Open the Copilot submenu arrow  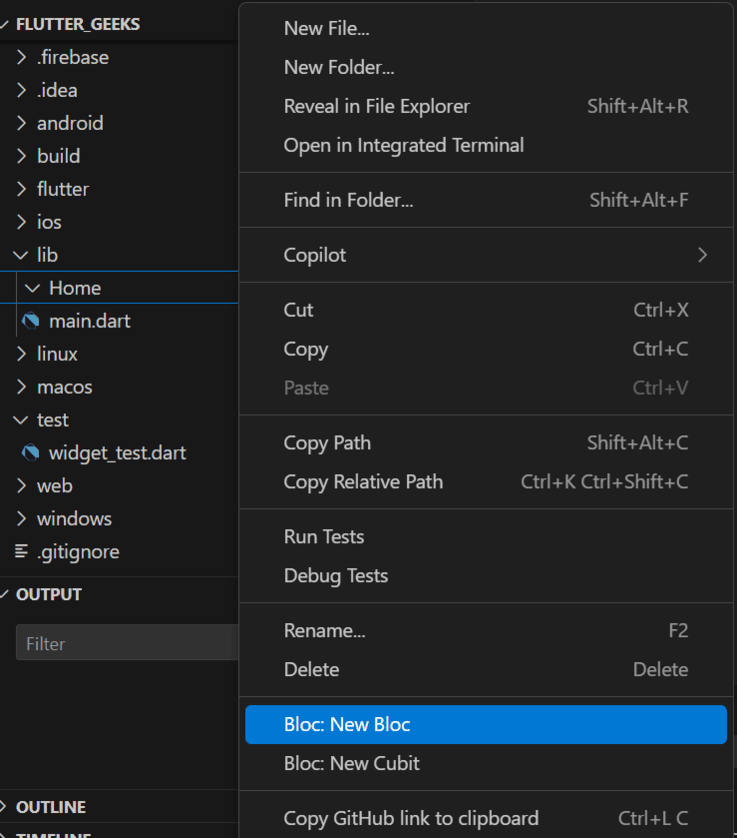[x=702, y=255]
